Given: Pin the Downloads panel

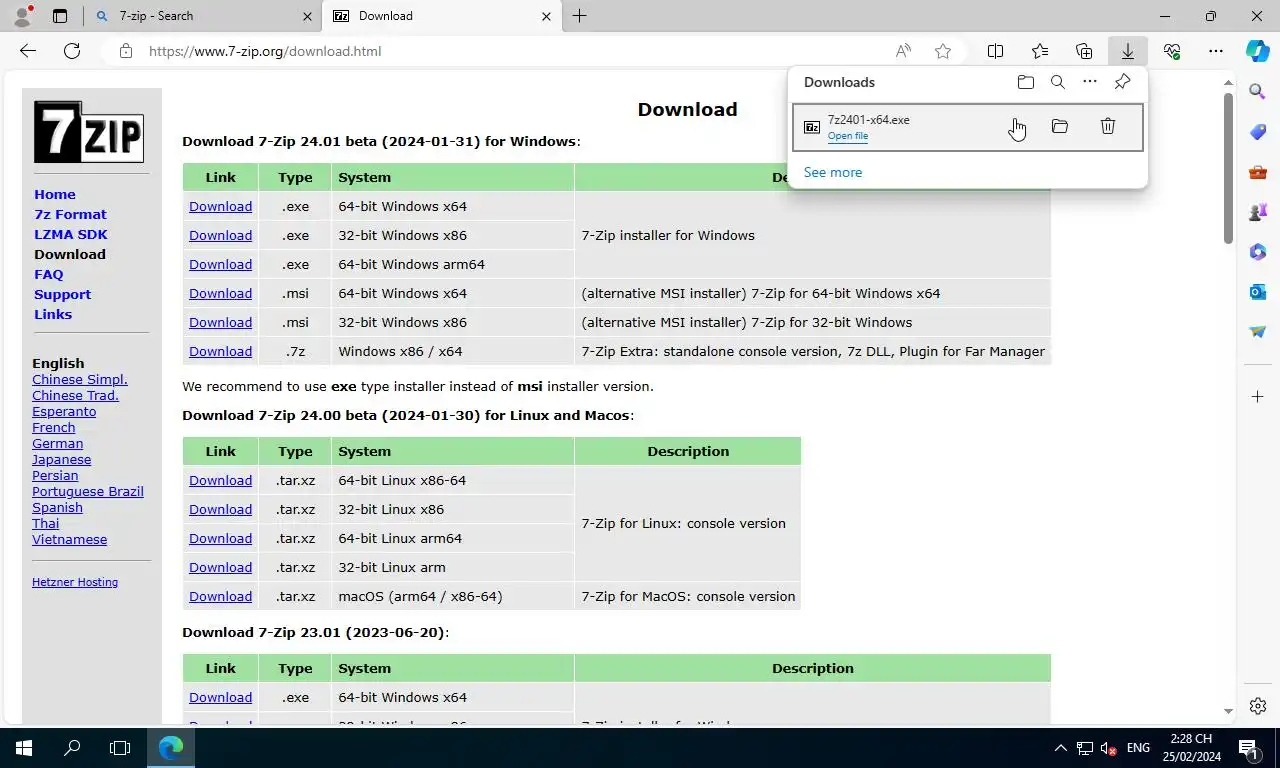Looking at the screenshot, I should click(1122, 82).
